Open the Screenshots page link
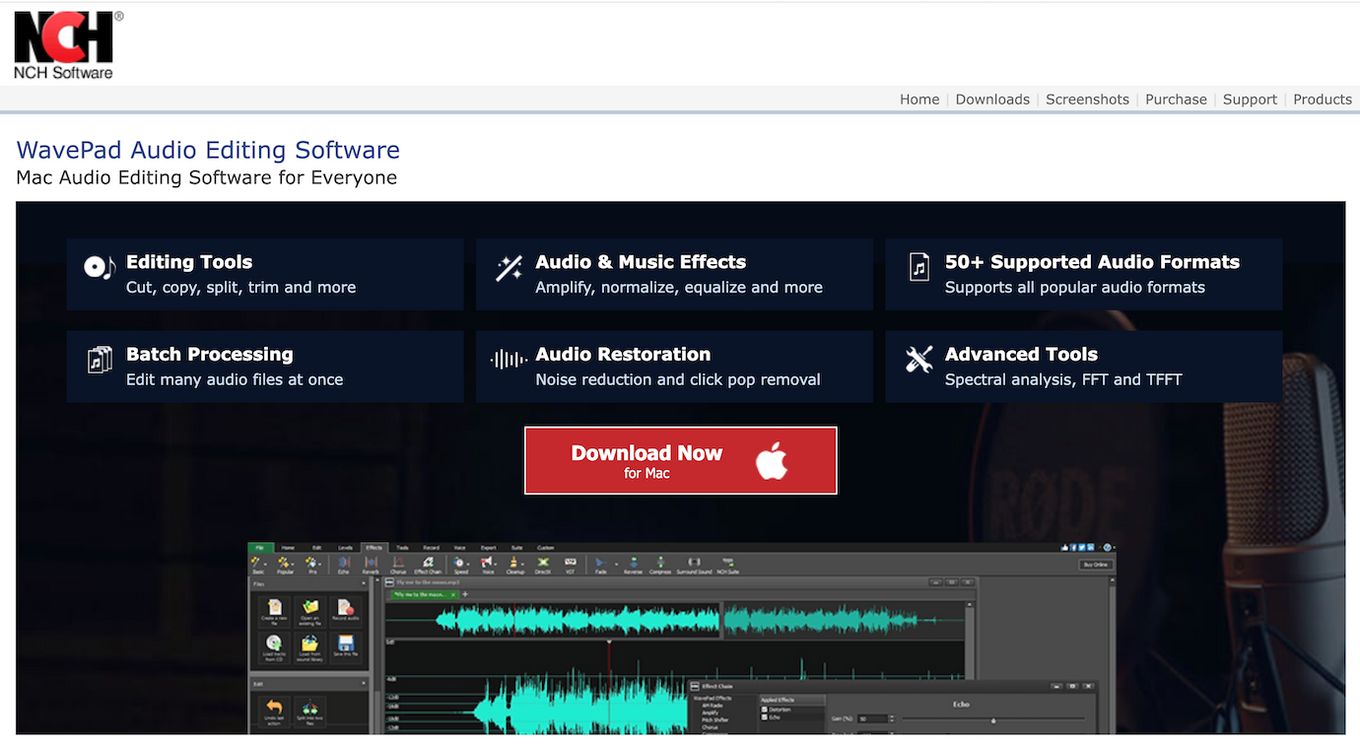Screen dimensions: 1360x744 tap(1087, 99)
